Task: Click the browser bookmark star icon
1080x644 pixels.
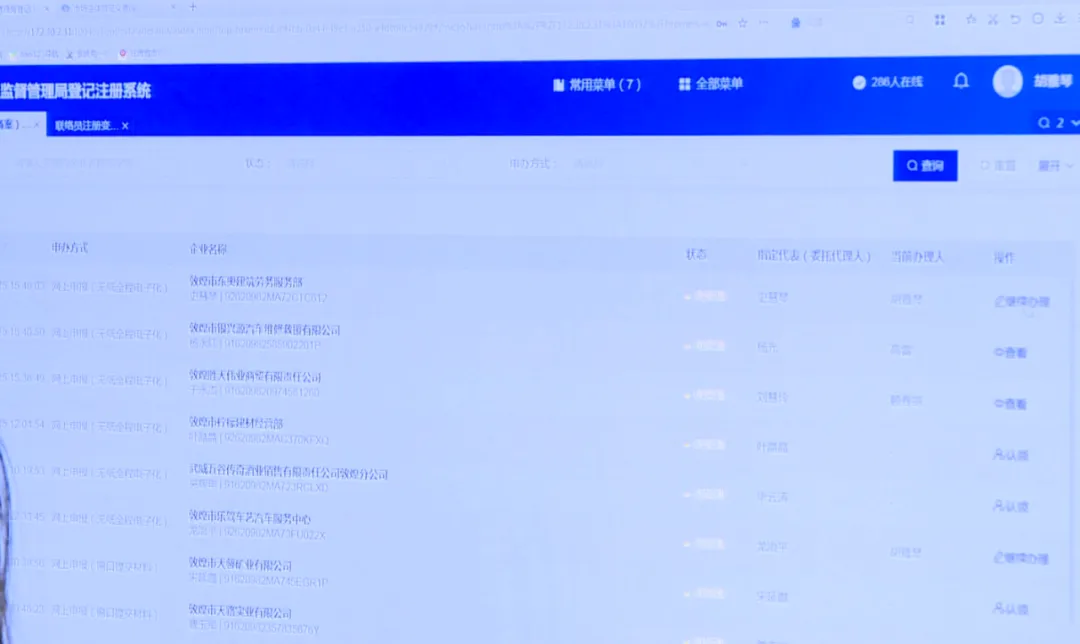Action: point(742,22)
